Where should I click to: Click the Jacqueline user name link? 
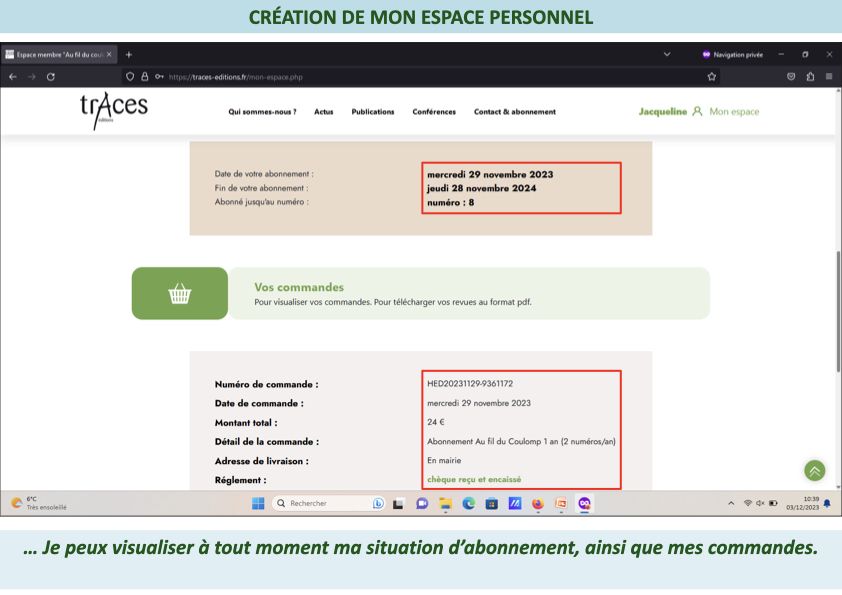663,112
